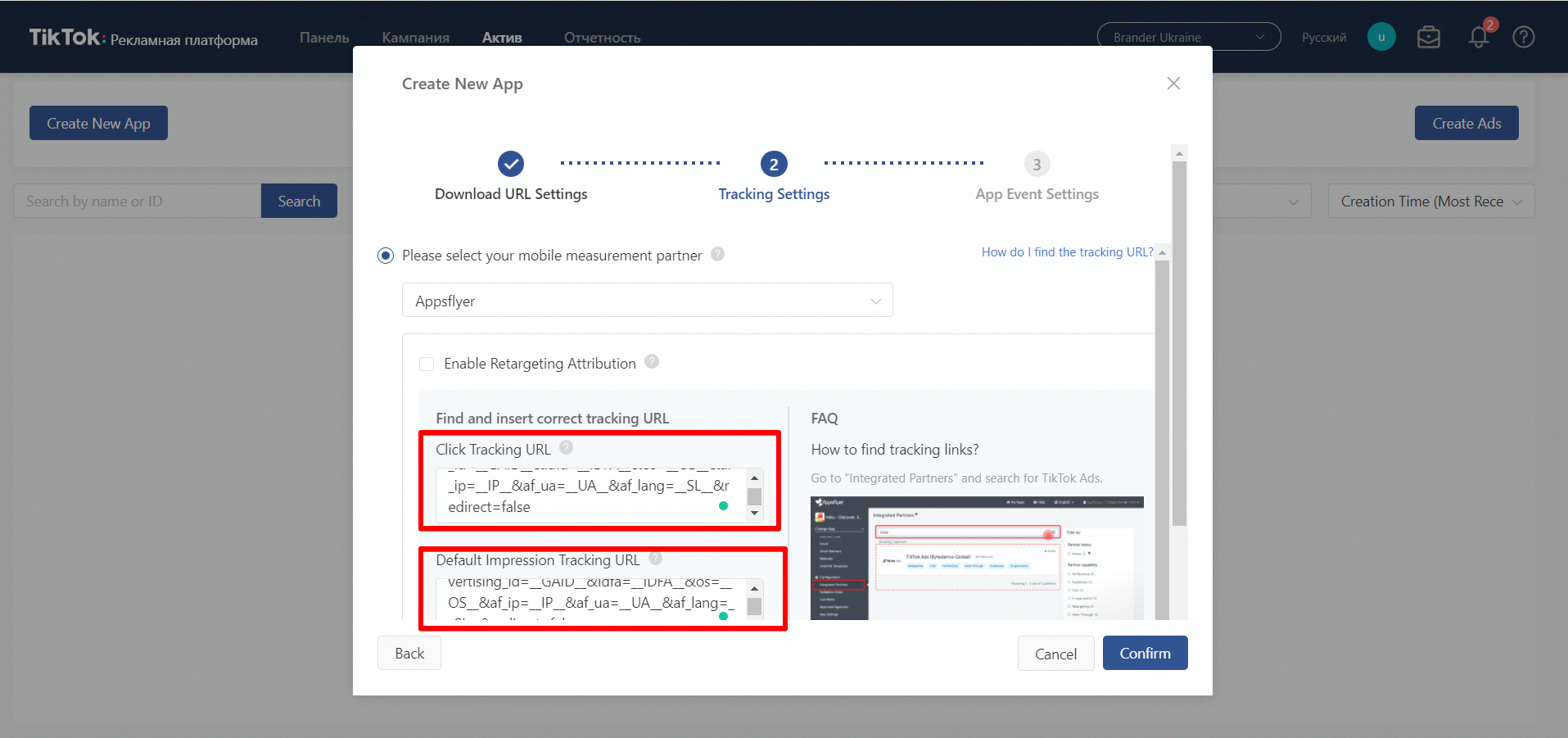Open Creation Time sort dropdown
Screen dimensions: 1568x738
click(x=1430, y=201)
